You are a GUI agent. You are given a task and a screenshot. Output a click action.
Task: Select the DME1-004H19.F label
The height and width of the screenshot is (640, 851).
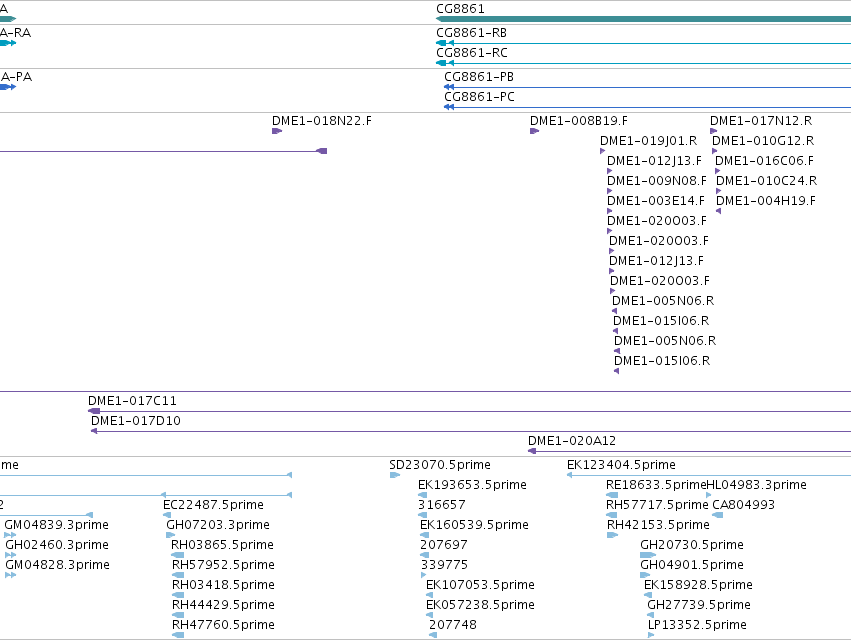(x=766, y=201)
